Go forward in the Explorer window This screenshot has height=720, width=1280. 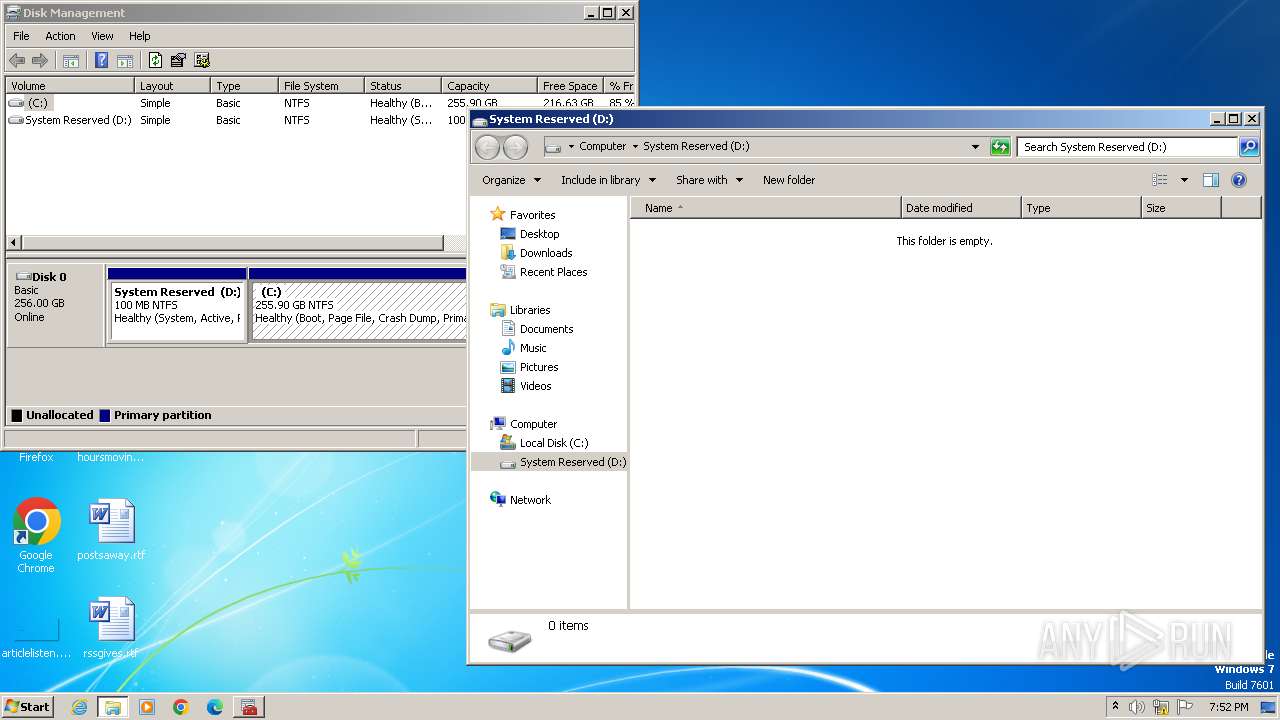(x=515, y=147)
